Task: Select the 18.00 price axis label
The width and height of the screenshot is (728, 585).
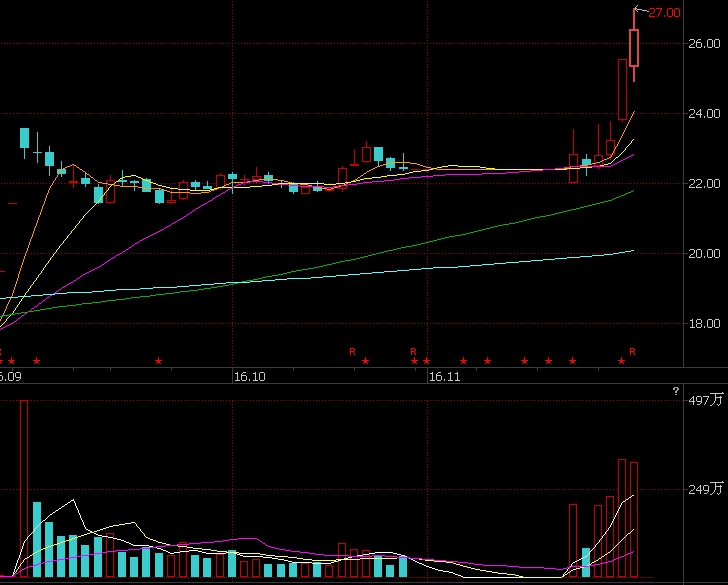Action: (x=704, y=324)
